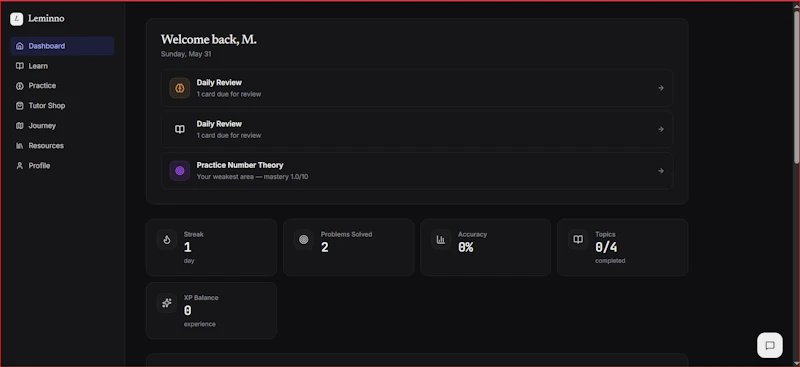Screen dimensions: 800x367
Task: Click the XP Balance sparkle icon
Action: tap(167, 303)
